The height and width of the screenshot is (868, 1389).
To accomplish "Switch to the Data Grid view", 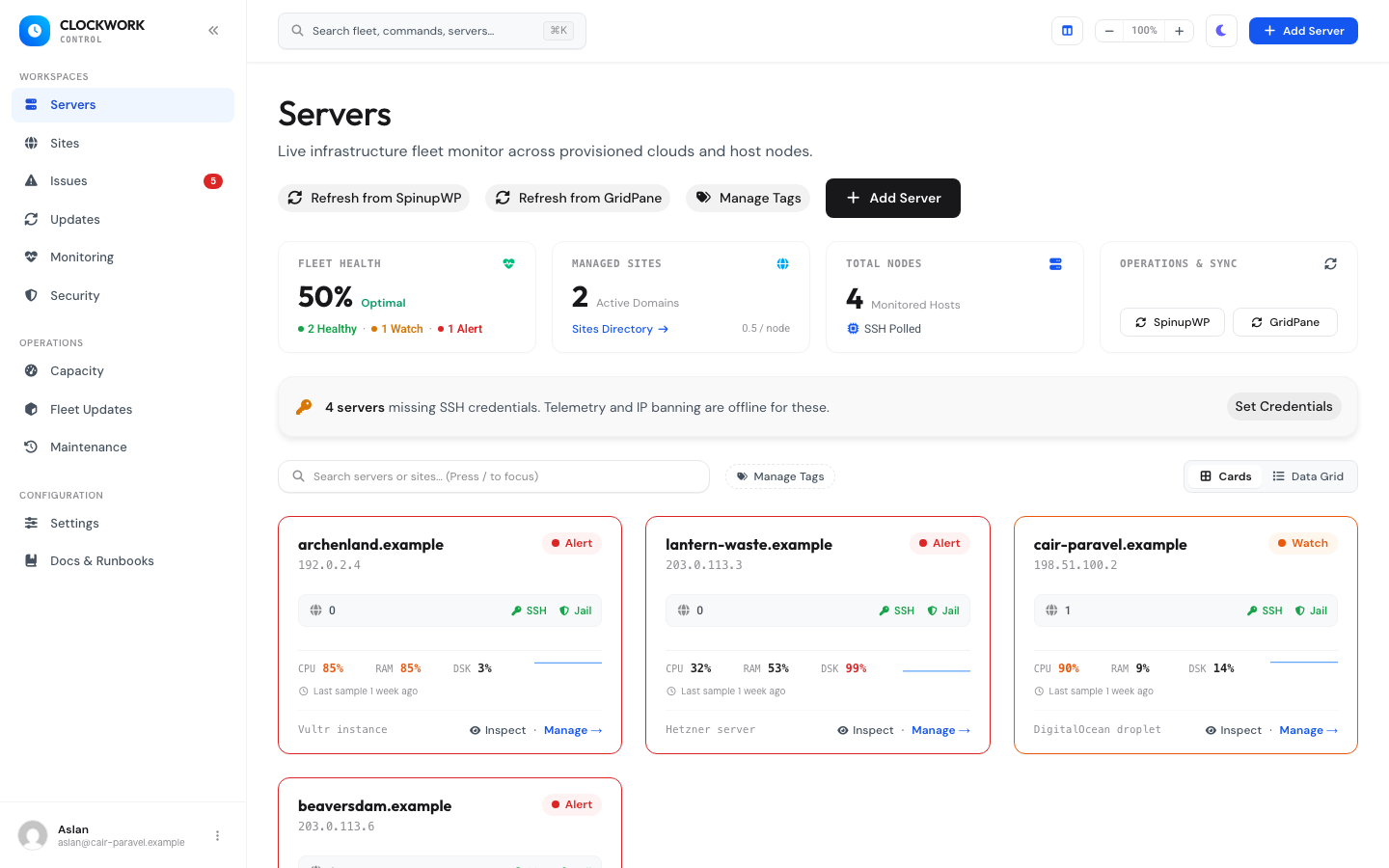I will [1308, 476].
